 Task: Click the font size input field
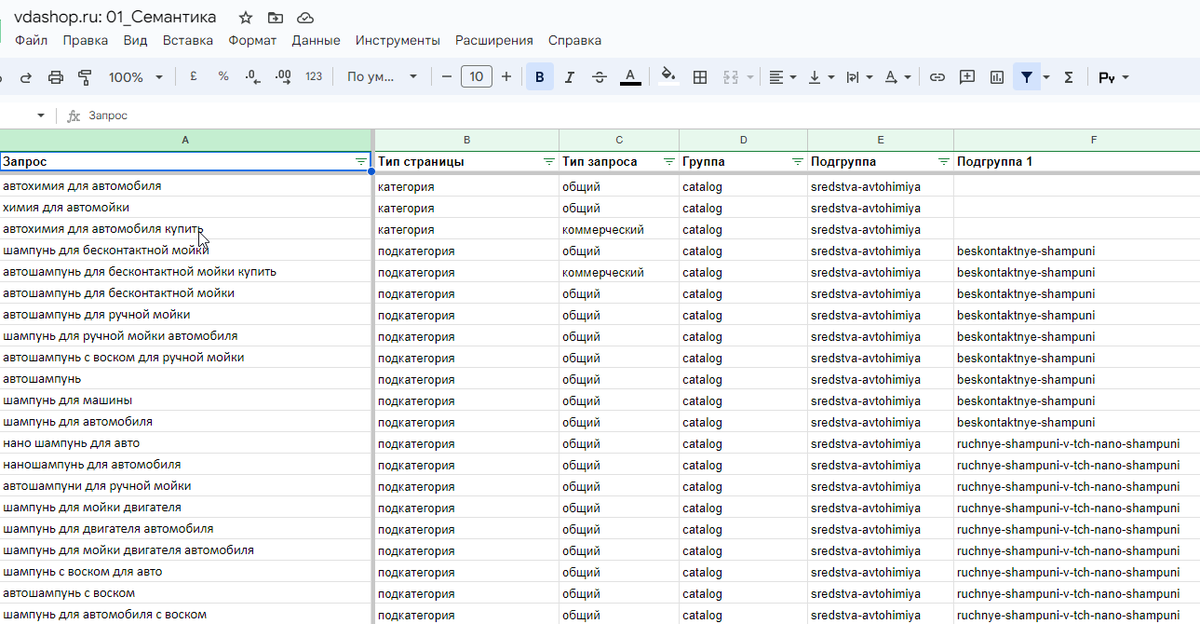click(x=476, y=77)
